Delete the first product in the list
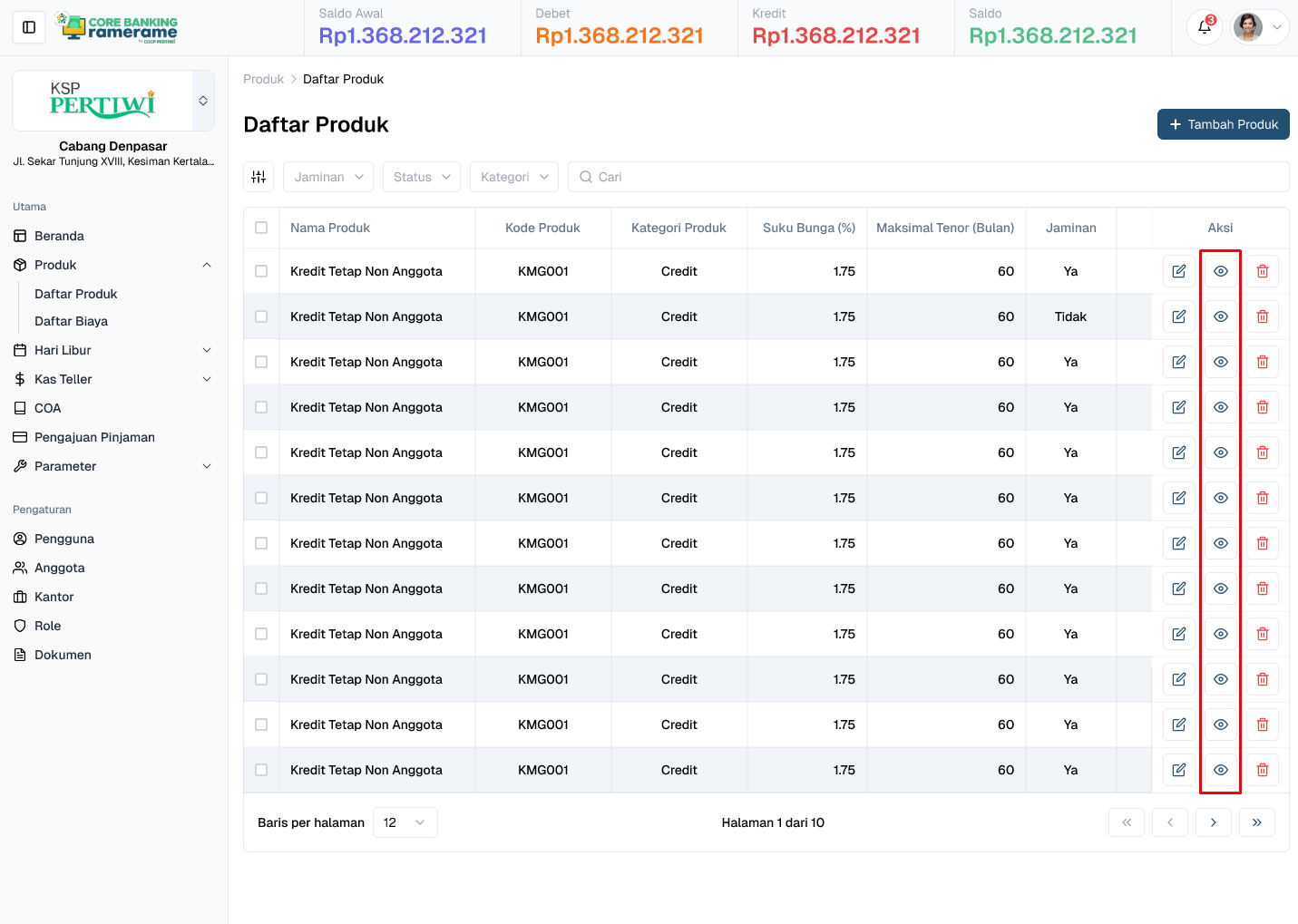 click(x=1262, y=270)
